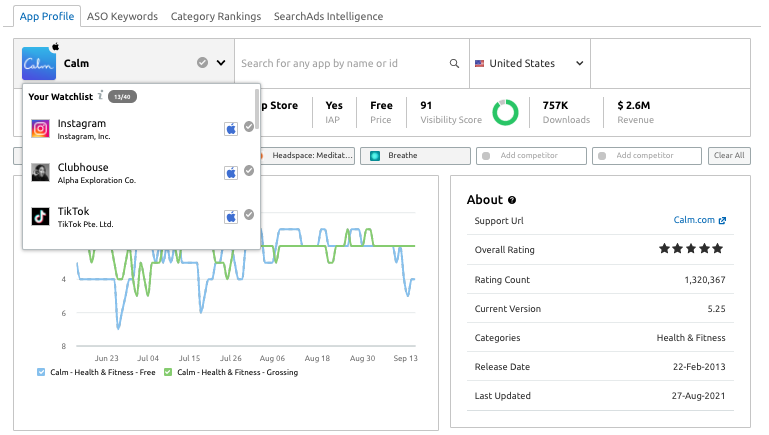
Task: Click the last updated 27-Aug-2021
Action: (698, 396)
